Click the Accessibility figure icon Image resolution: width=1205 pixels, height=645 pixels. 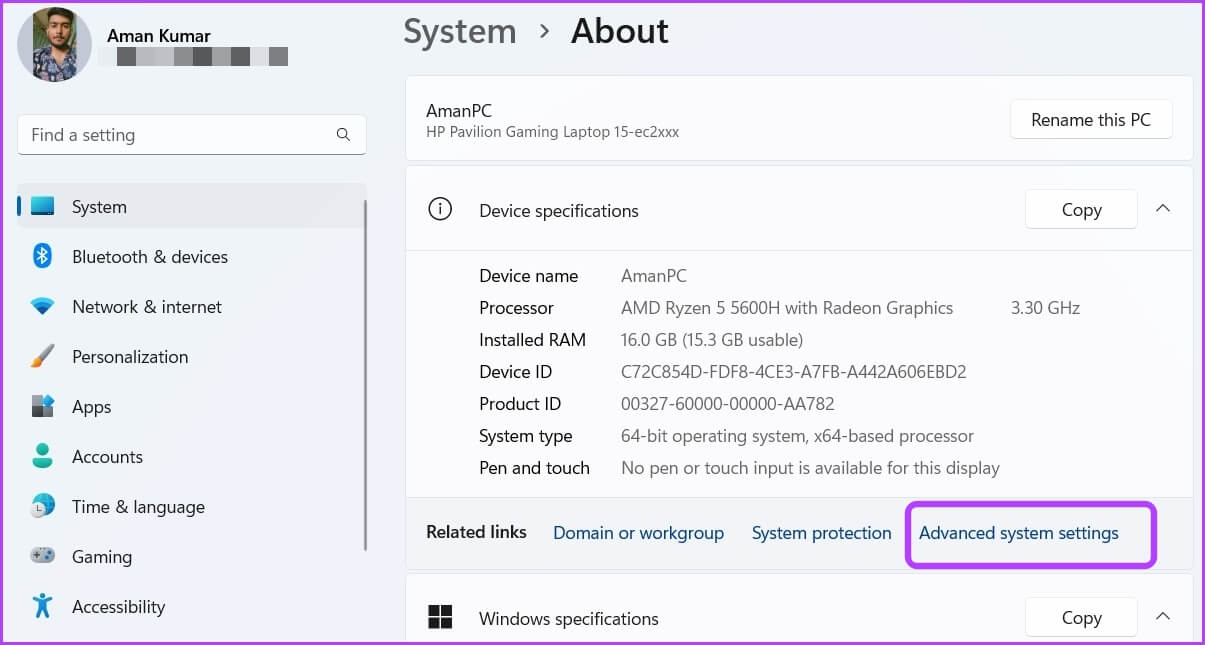[x=42, y=607]
